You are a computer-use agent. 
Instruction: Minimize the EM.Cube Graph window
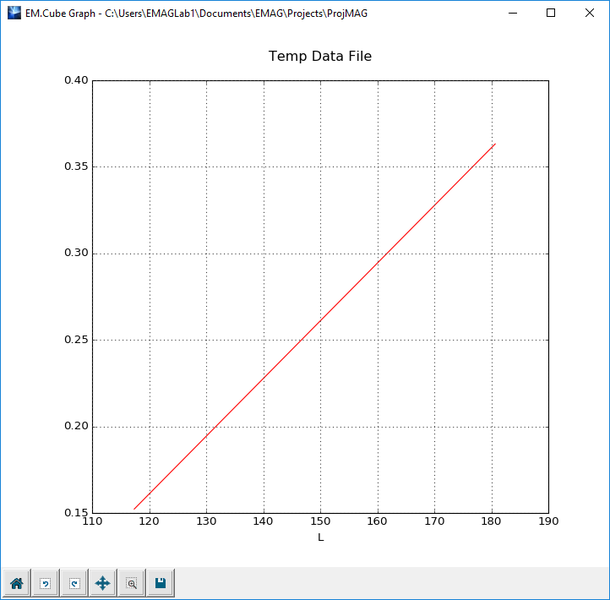(x=513, y=13)
